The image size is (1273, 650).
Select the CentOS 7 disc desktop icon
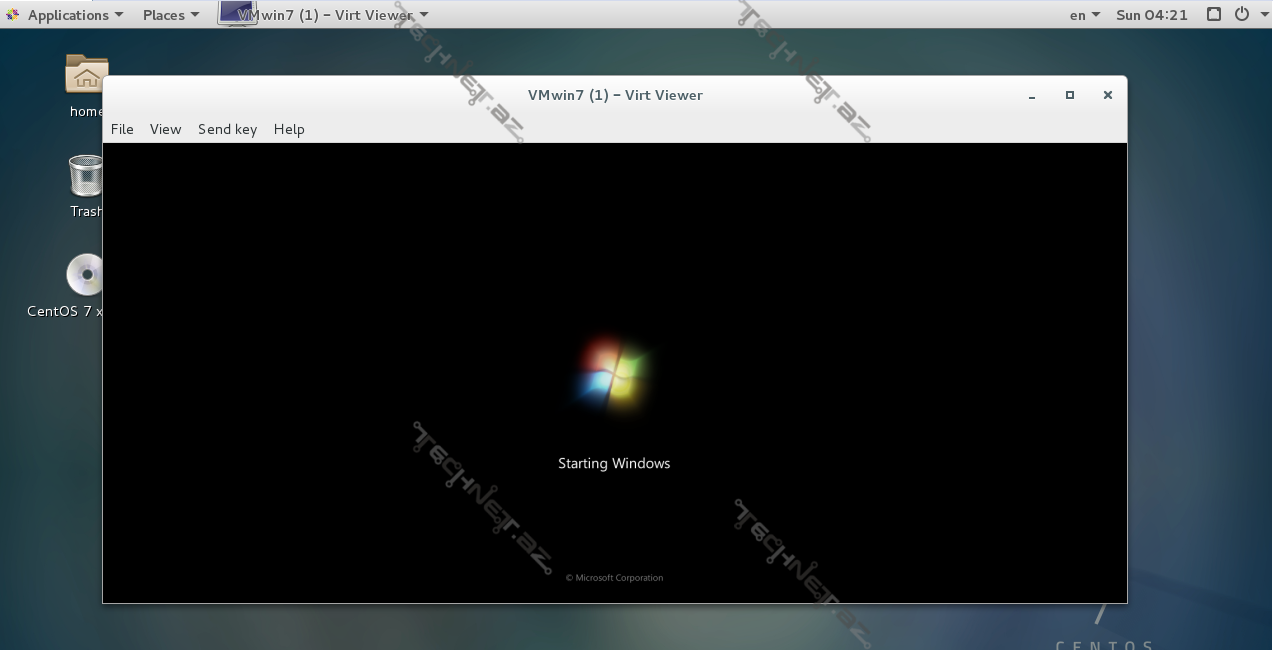(x=85, y=276)
